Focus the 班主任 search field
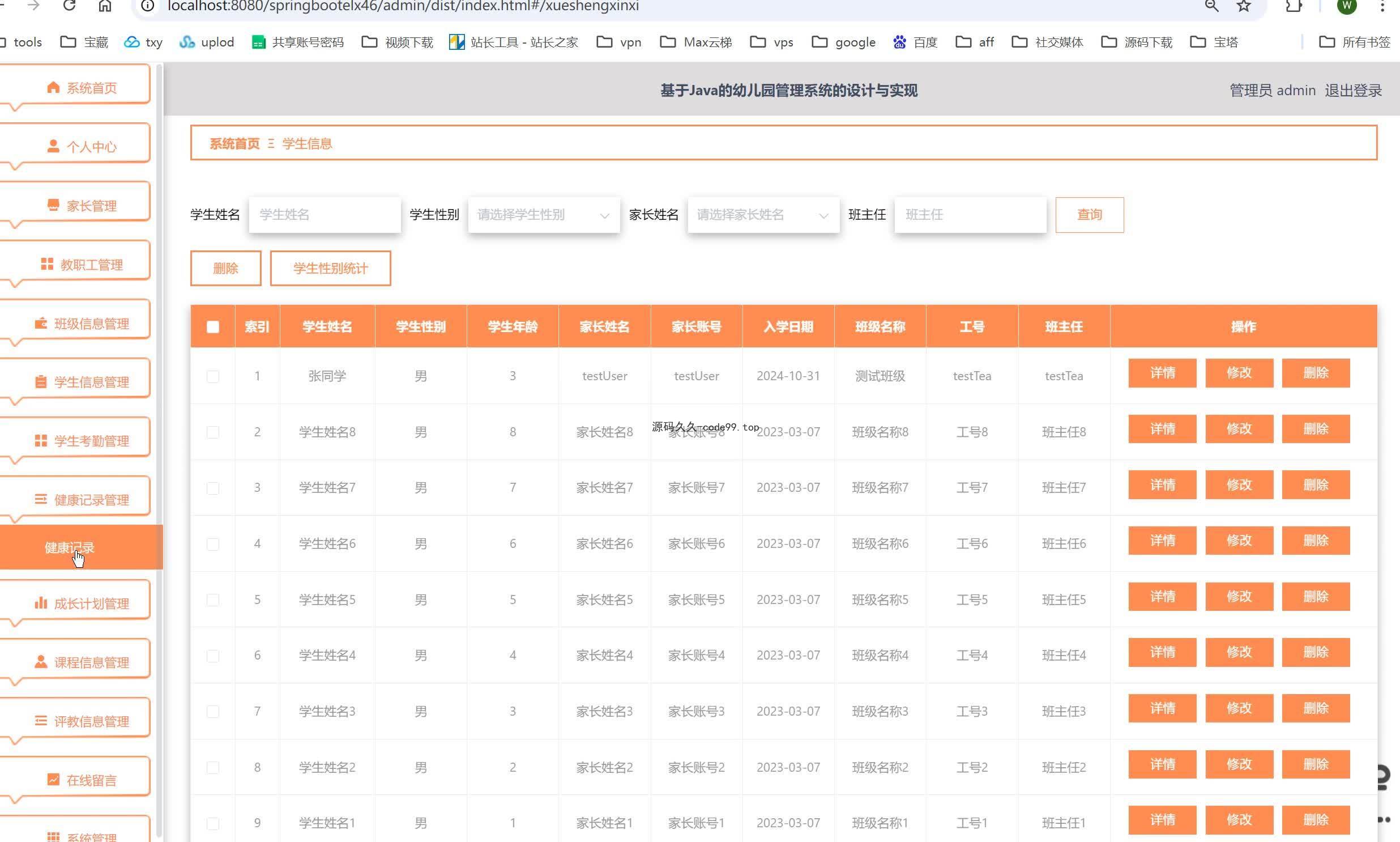Viewport: 1400px width, 842px height. pos(970,215)
